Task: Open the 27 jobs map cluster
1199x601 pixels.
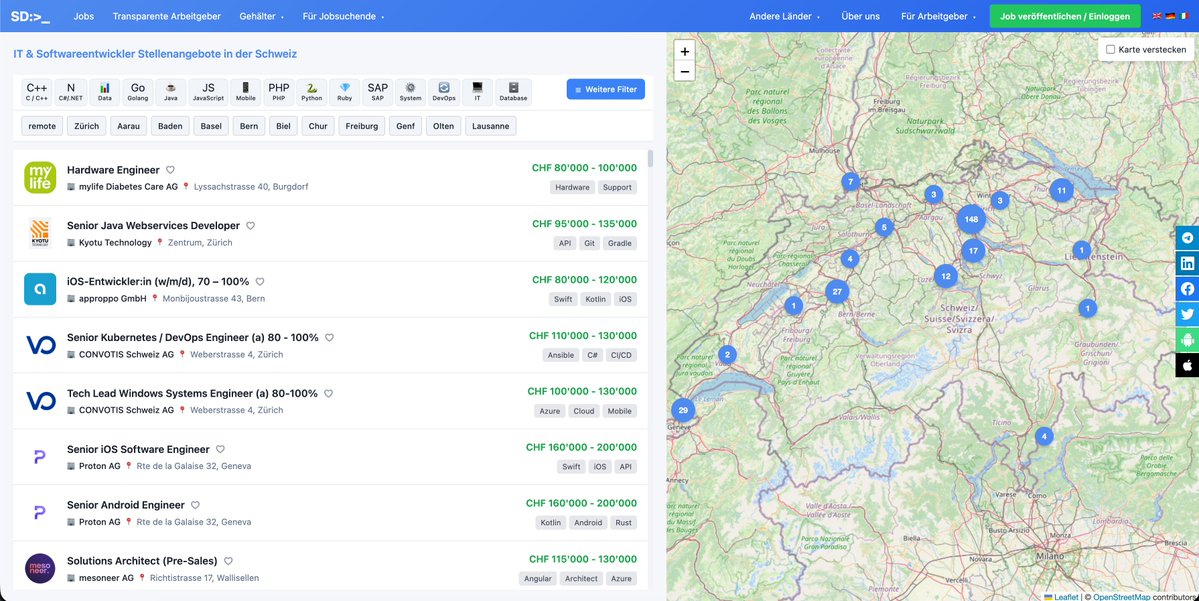Action: point(837,291)
